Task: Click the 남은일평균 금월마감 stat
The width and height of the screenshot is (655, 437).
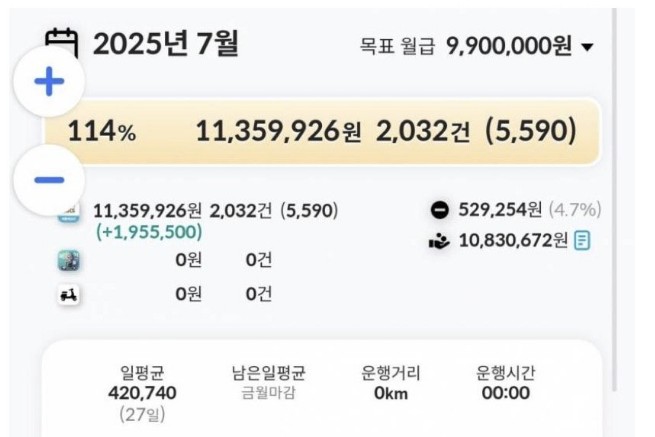Action: click(268, 383)
